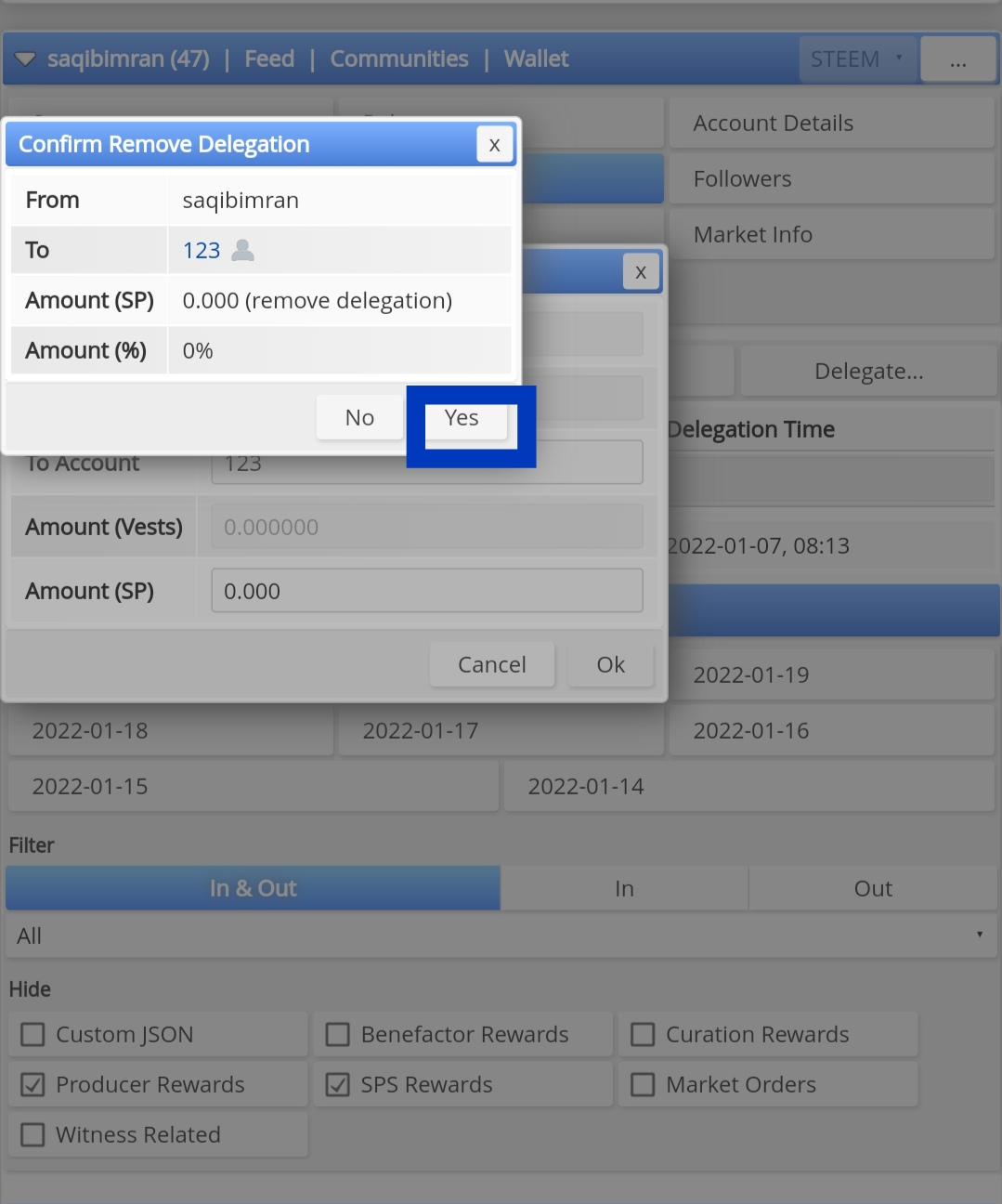Open the Communities menu item
Screen dimensions: 1002x1204
(399, 59)
